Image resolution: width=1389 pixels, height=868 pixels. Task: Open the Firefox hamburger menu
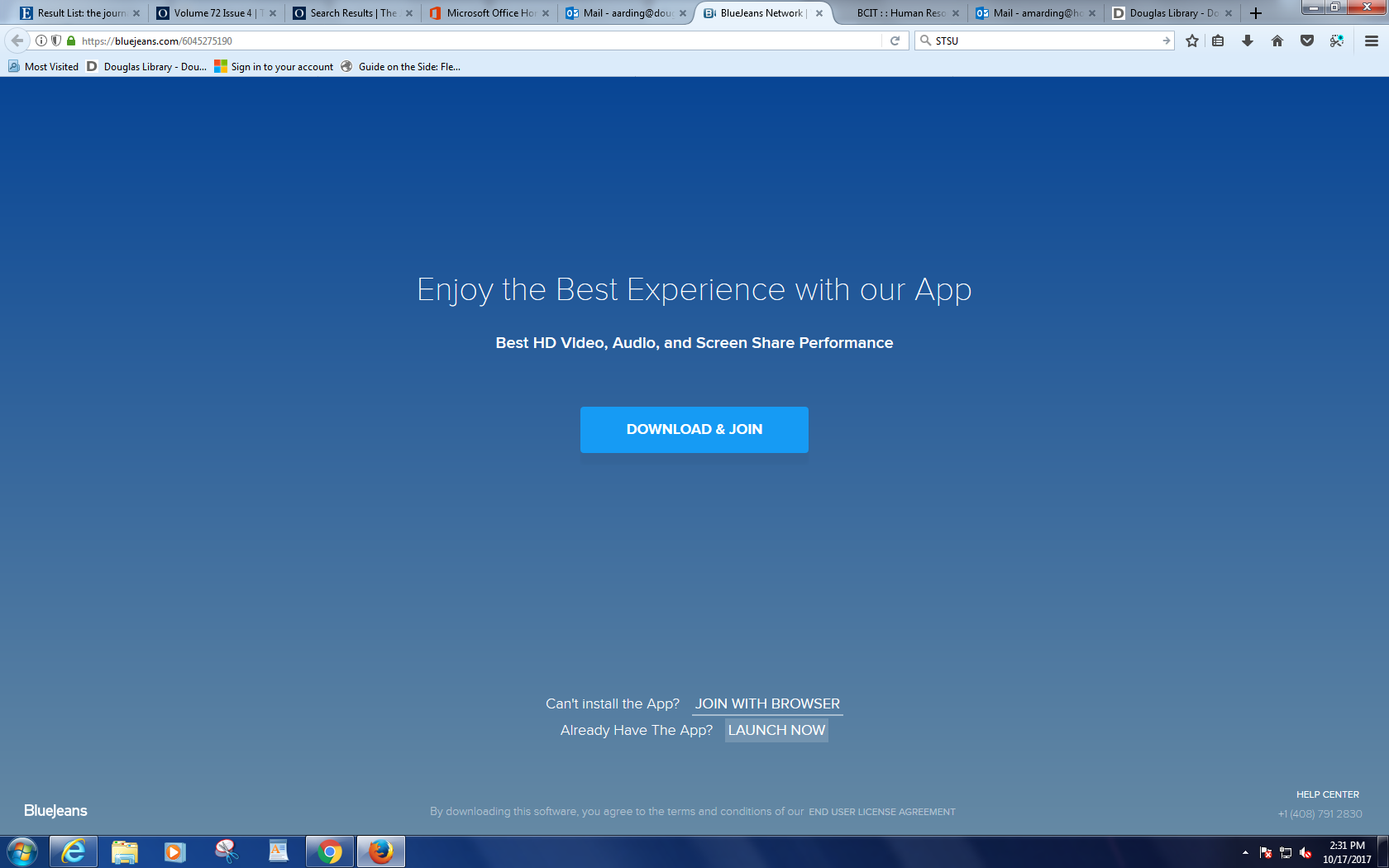coord(1372,41)
